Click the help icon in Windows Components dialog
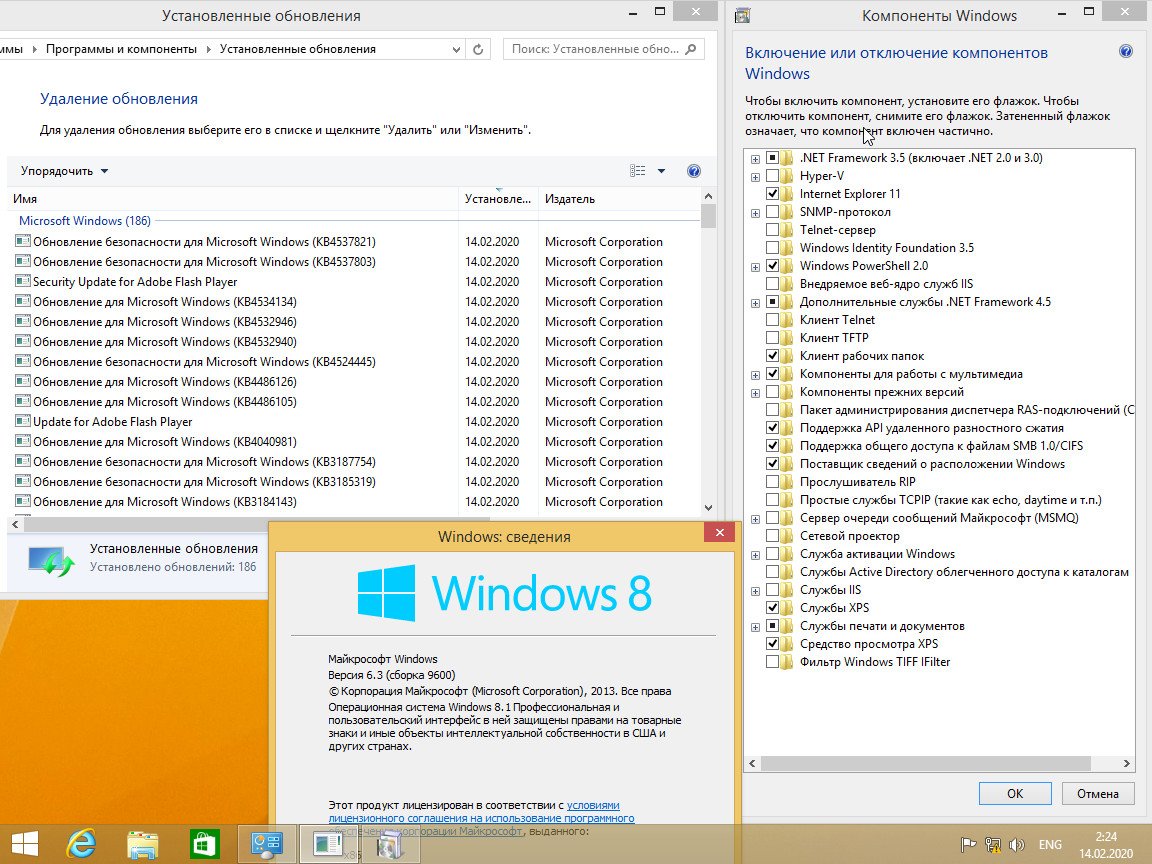The image size is (1152, 864). (x=1126, y=52)
